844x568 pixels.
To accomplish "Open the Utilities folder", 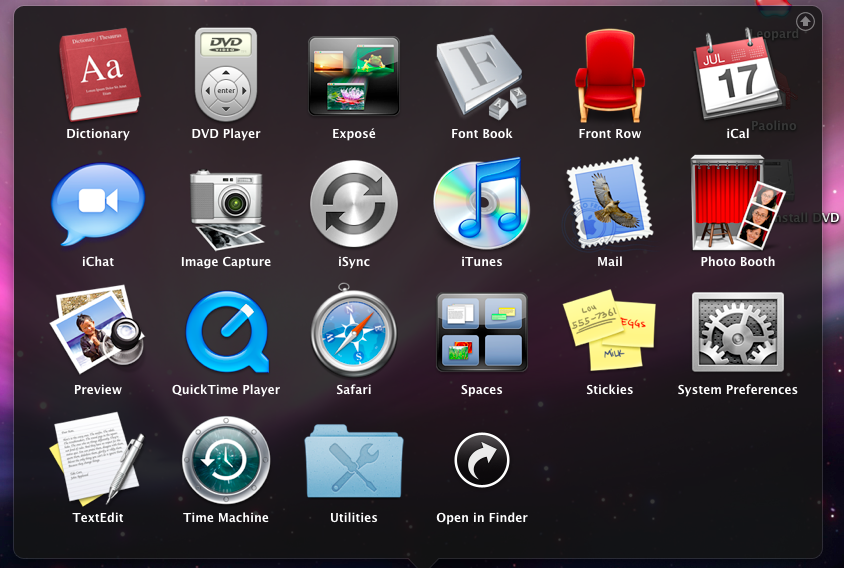I will 354,461.
